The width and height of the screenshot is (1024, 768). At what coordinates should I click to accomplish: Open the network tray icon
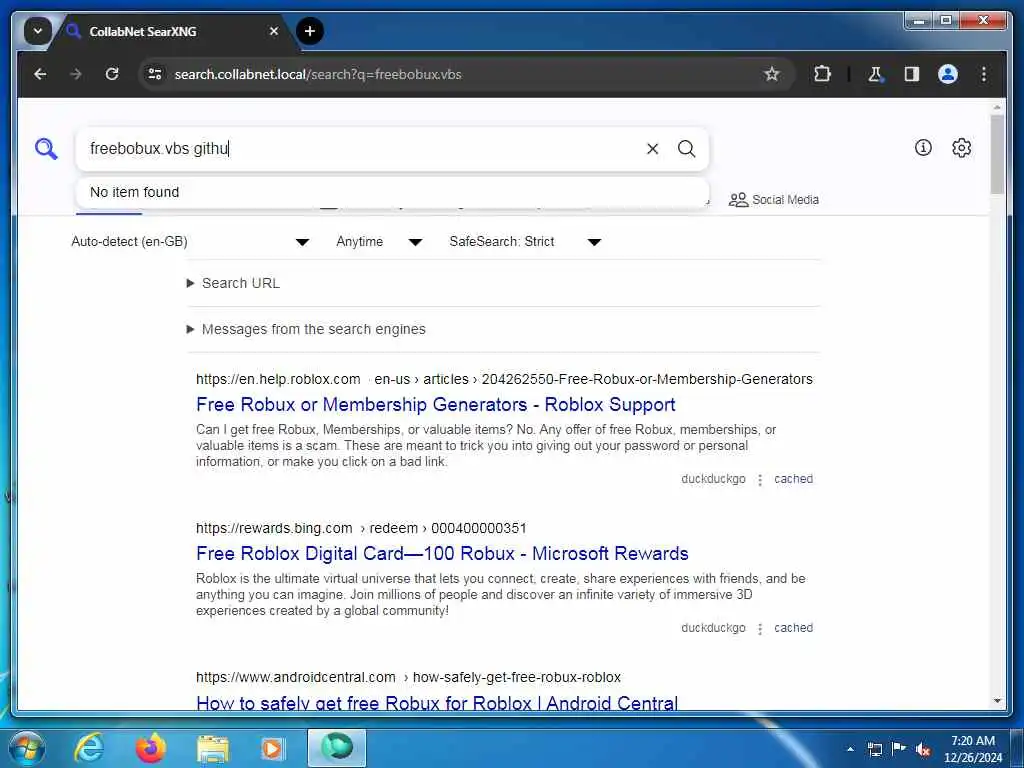pyautogui.click(x=875, y=749)
